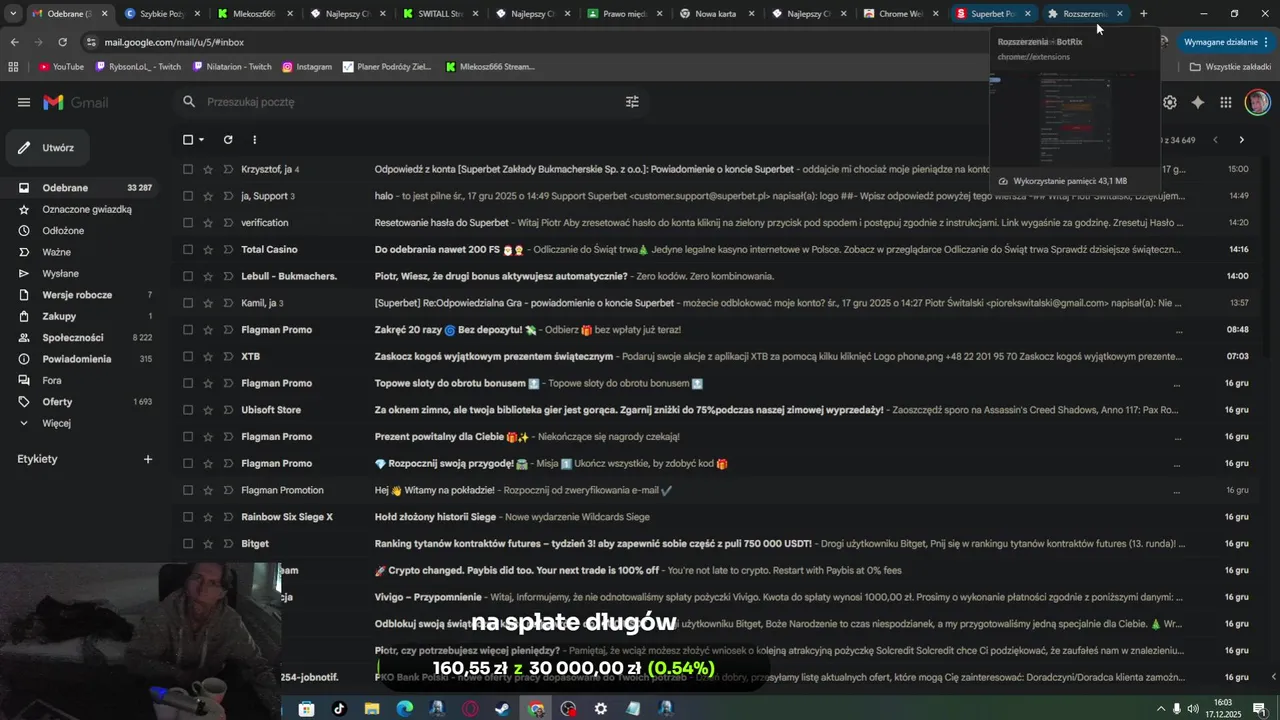Screen dimensions: 1280x720
Task: Select checkbox for Krzysztof email
Action: pyautogui.click(x=188, y=170)
